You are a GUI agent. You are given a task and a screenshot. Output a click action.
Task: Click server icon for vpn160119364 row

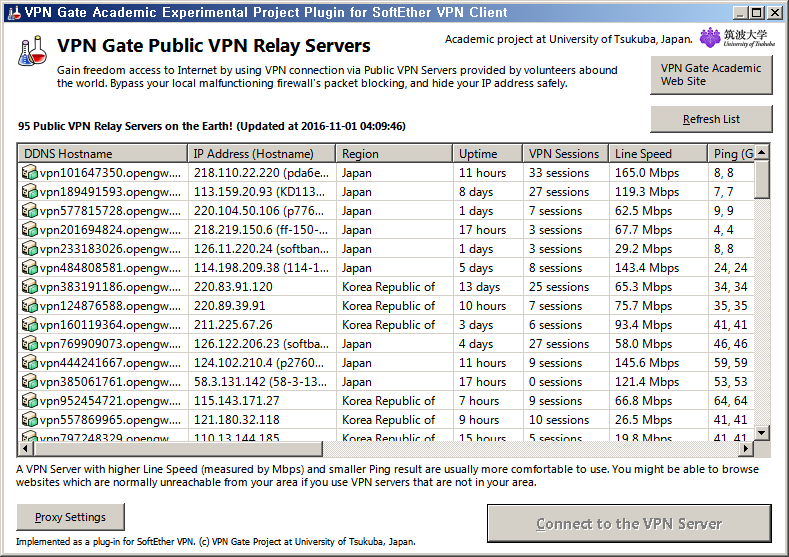30,325
